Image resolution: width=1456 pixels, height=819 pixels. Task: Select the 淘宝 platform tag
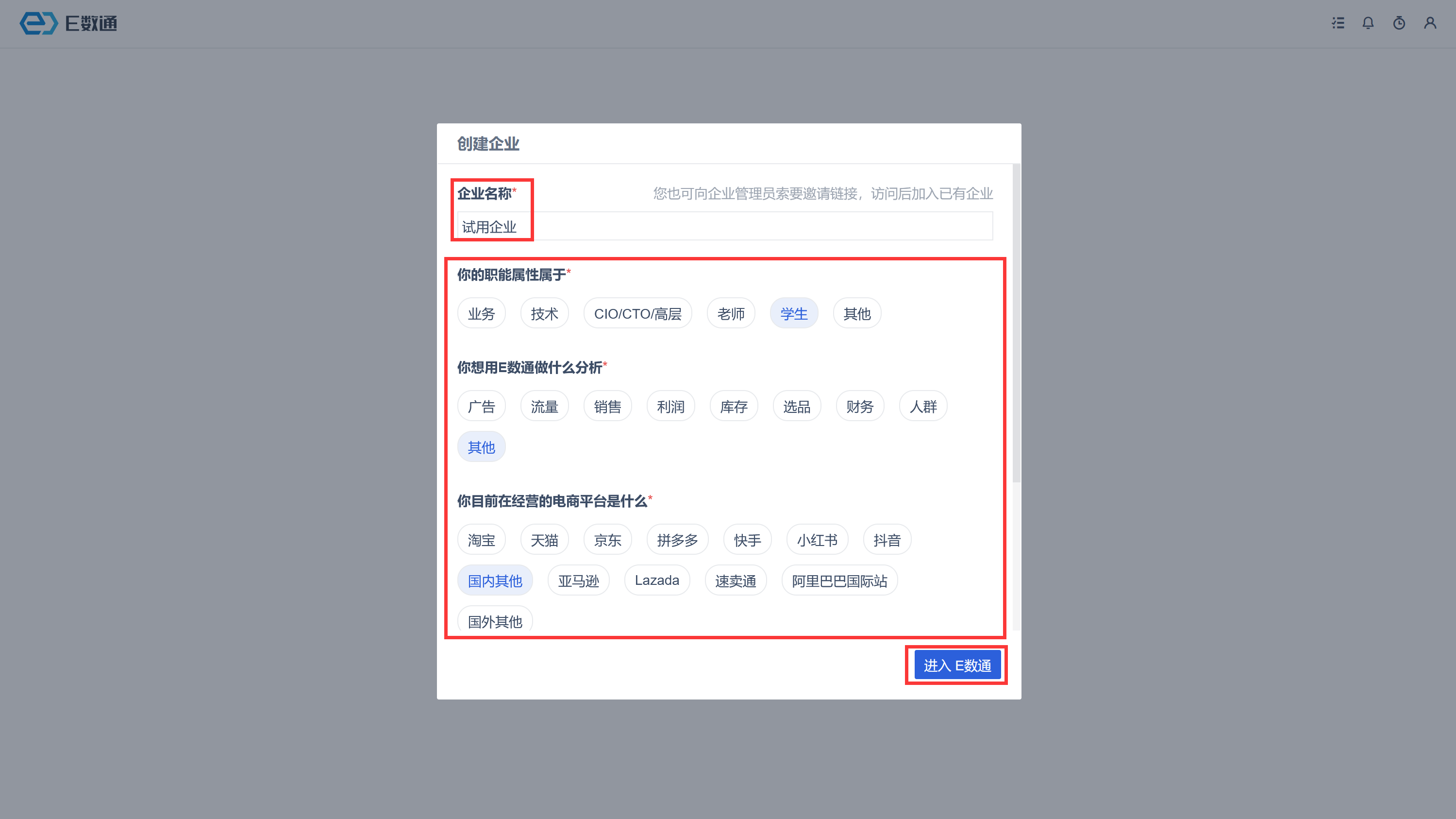pyautogui.click(x=481, y=540)
